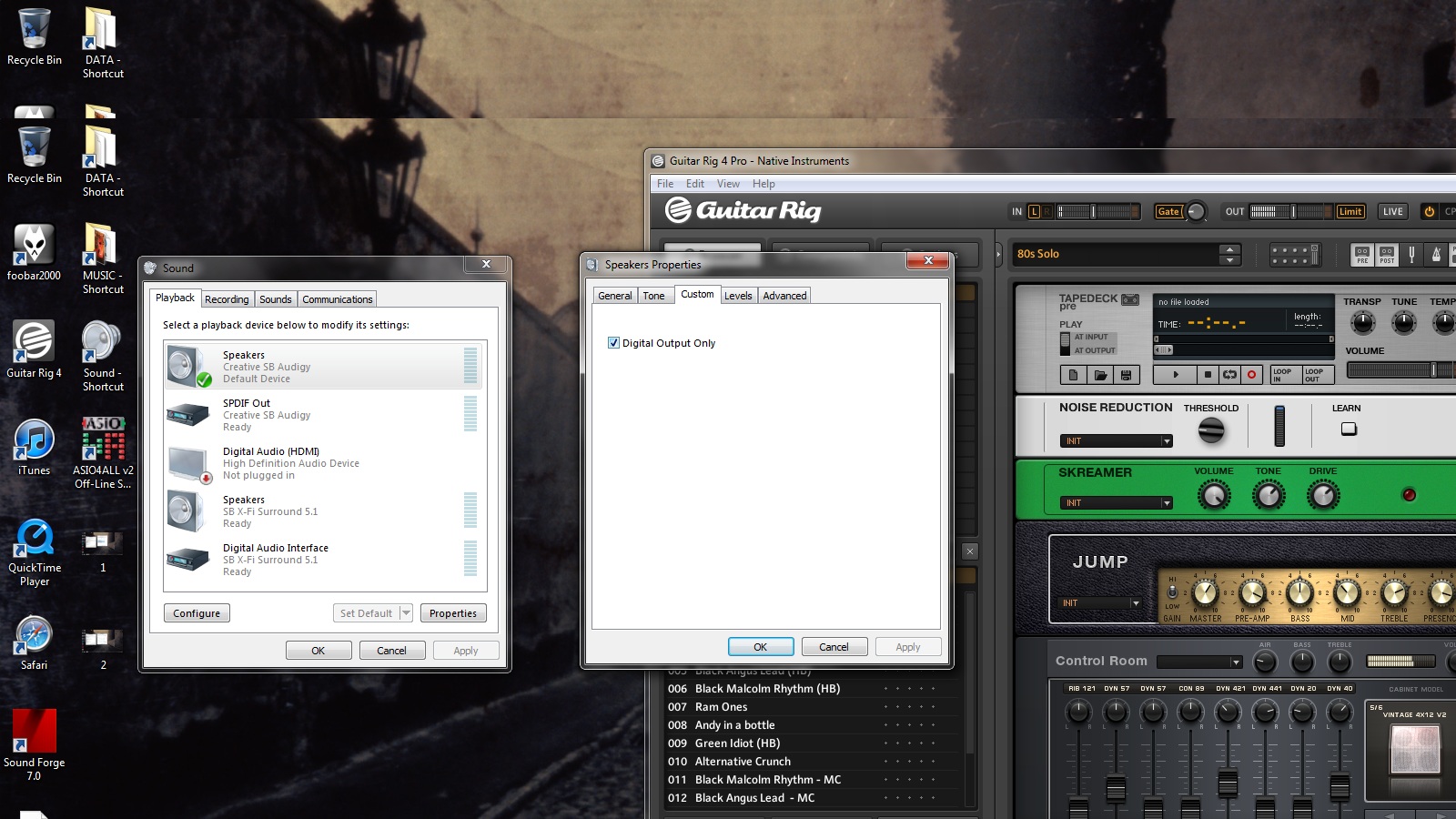Screen dimensions: 1456x819
Task: Toggle the Noise Reduction LEARN button
Action: tap(1349, 429)
